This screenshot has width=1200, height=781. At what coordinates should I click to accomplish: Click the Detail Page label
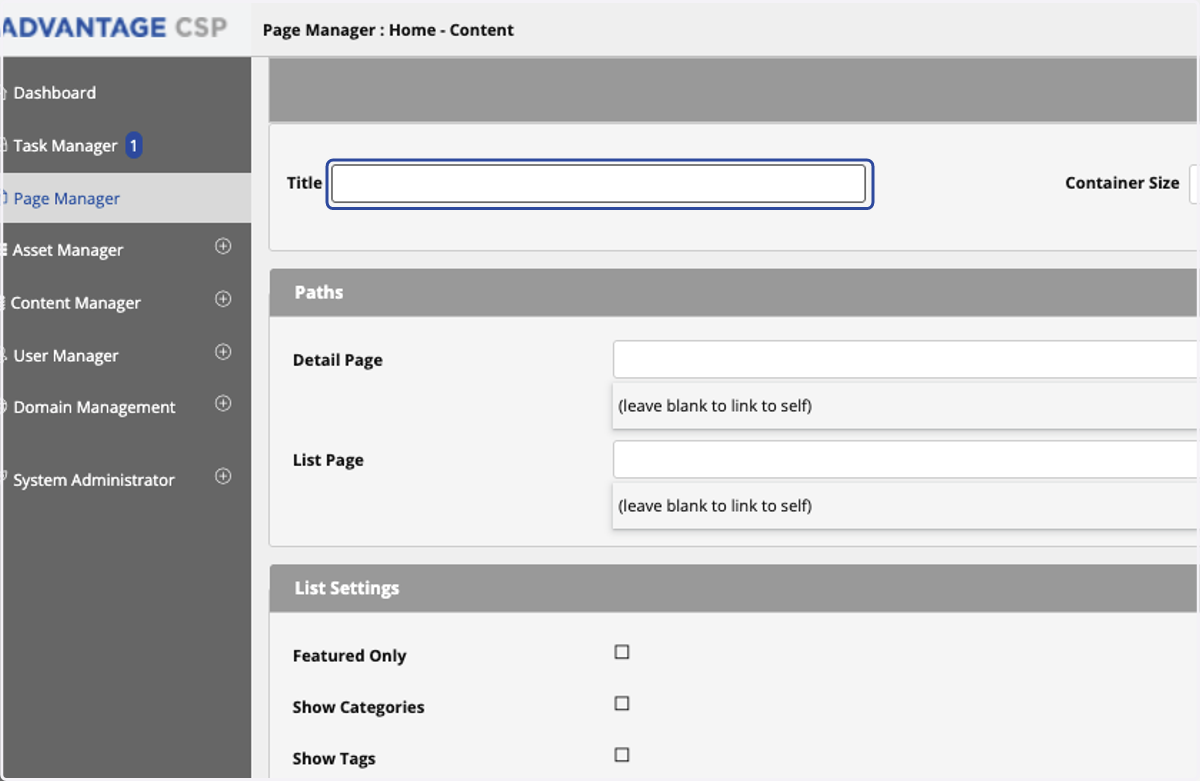(x=338, y=360)
